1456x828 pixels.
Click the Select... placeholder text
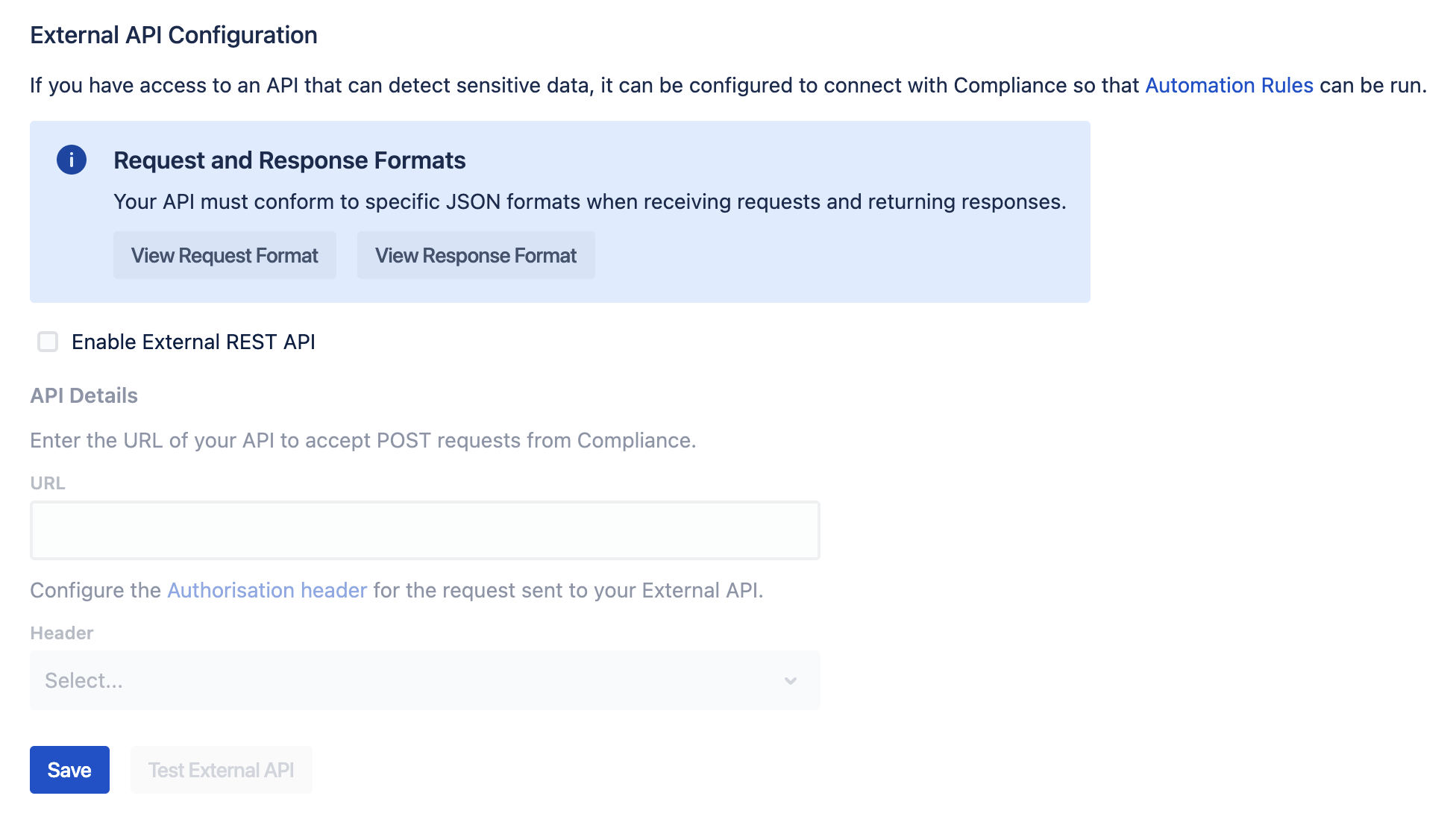click(84, 680)
